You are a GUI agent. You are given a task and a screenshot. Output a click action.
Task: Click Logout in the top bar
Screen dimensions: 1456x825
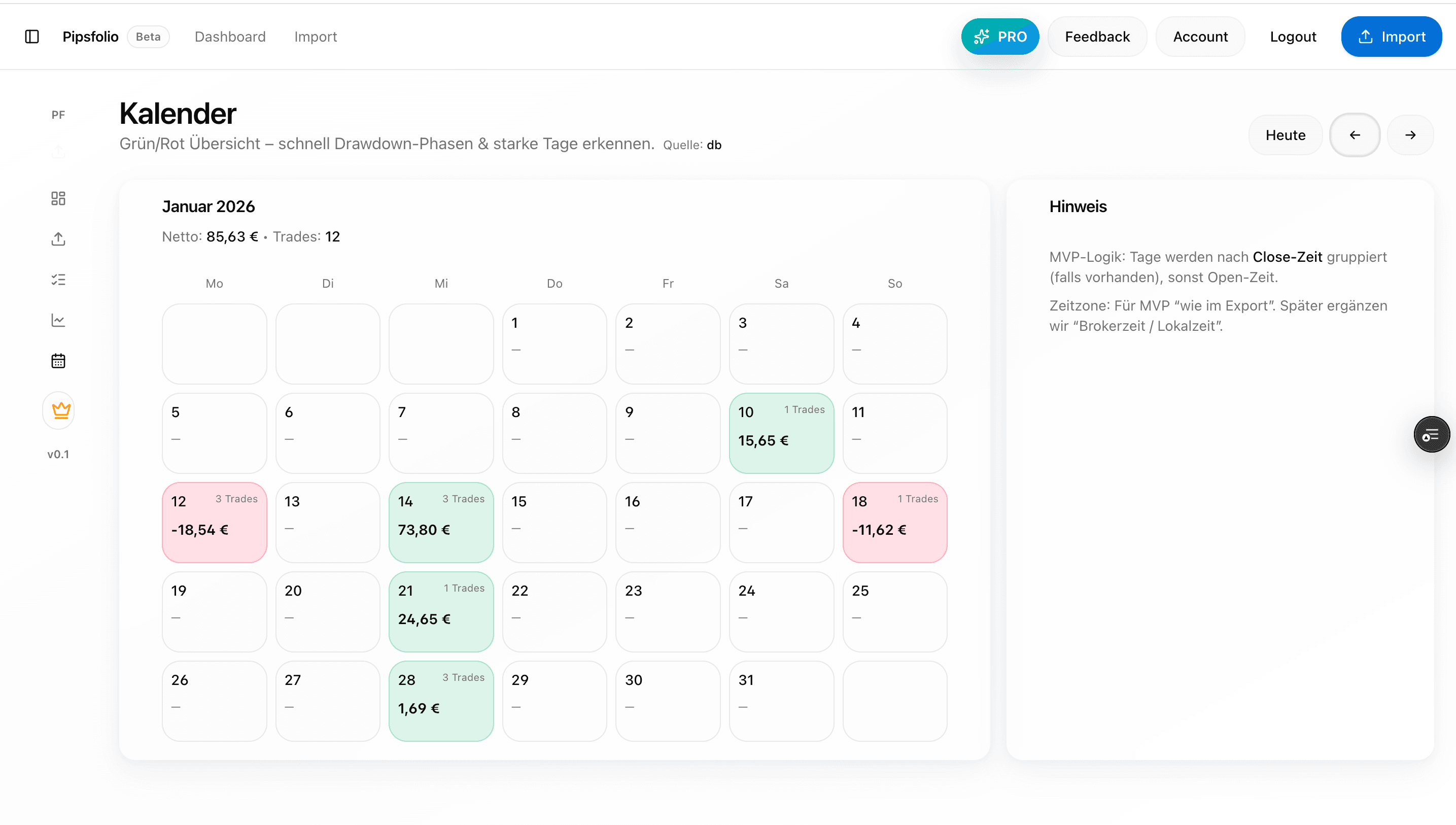(x=1293, y=36)
